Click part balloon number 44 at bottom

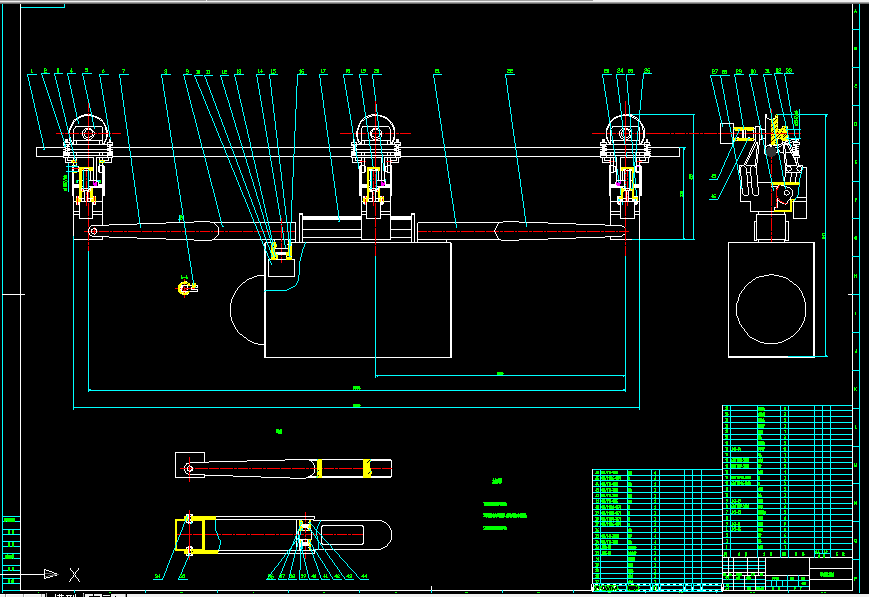[364, 576]
